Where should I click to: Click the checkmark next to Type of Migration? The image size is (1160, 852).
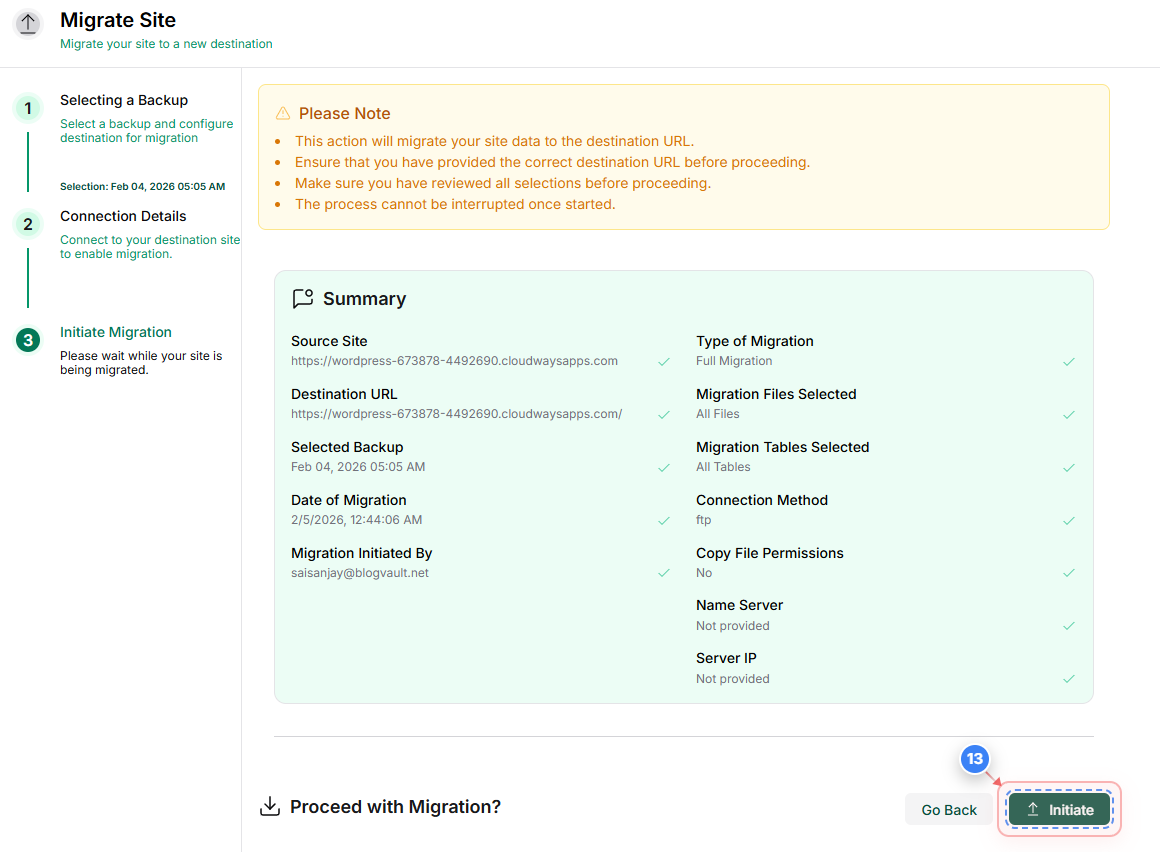(x=1068, y=361)
